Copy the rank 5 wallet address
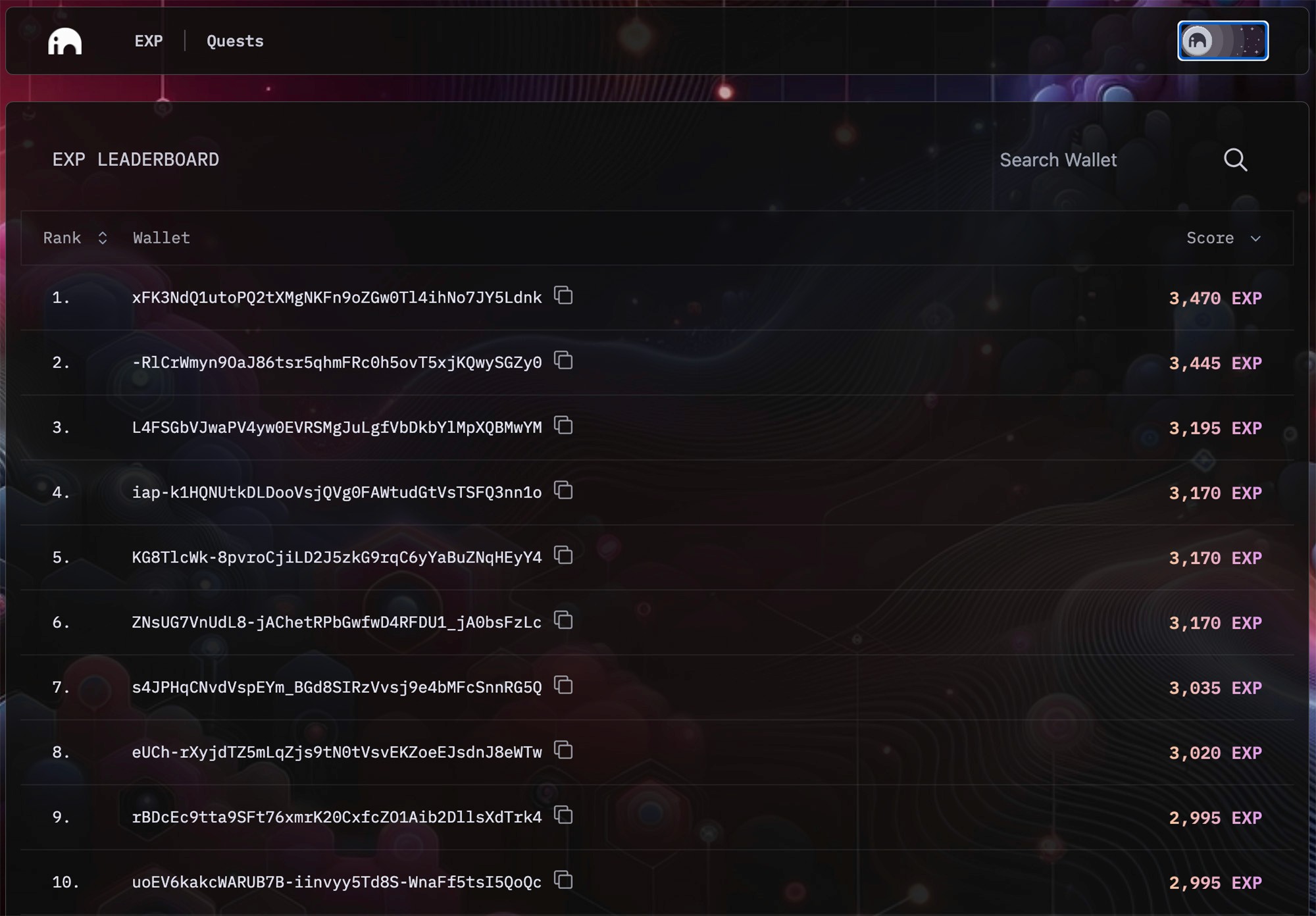The height and width of the screenshot is (916, 1316). 563,556
